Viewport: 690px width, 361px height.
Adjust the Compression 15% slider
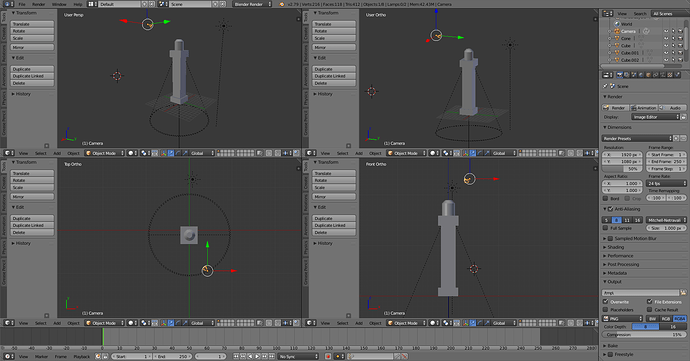point(644,335)
